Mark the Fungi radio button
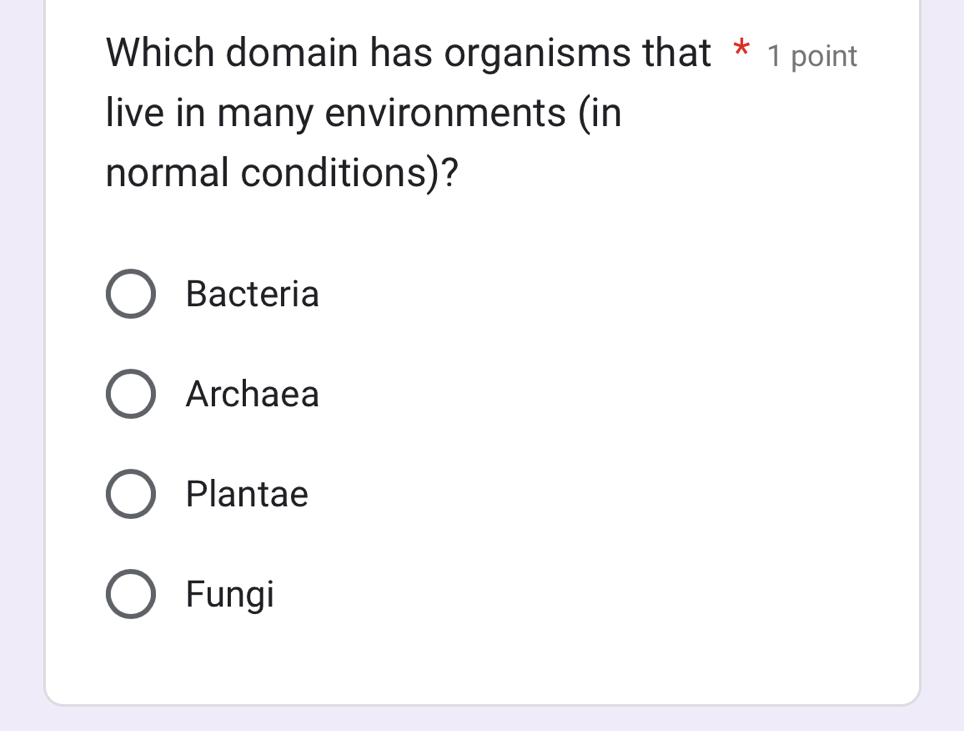The image size is (964, 731). tap(130, 594)
